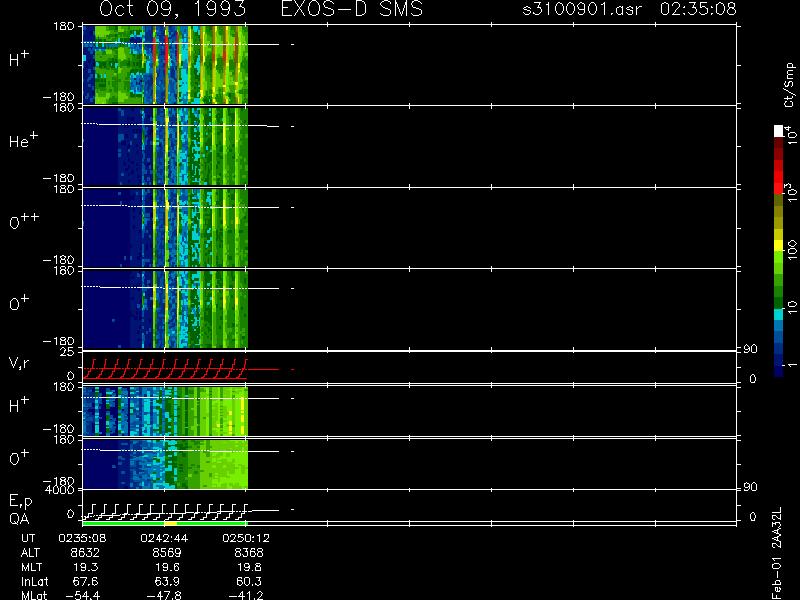
Task: Select InLat value '67.6'
Action: [x=86, y=581]
